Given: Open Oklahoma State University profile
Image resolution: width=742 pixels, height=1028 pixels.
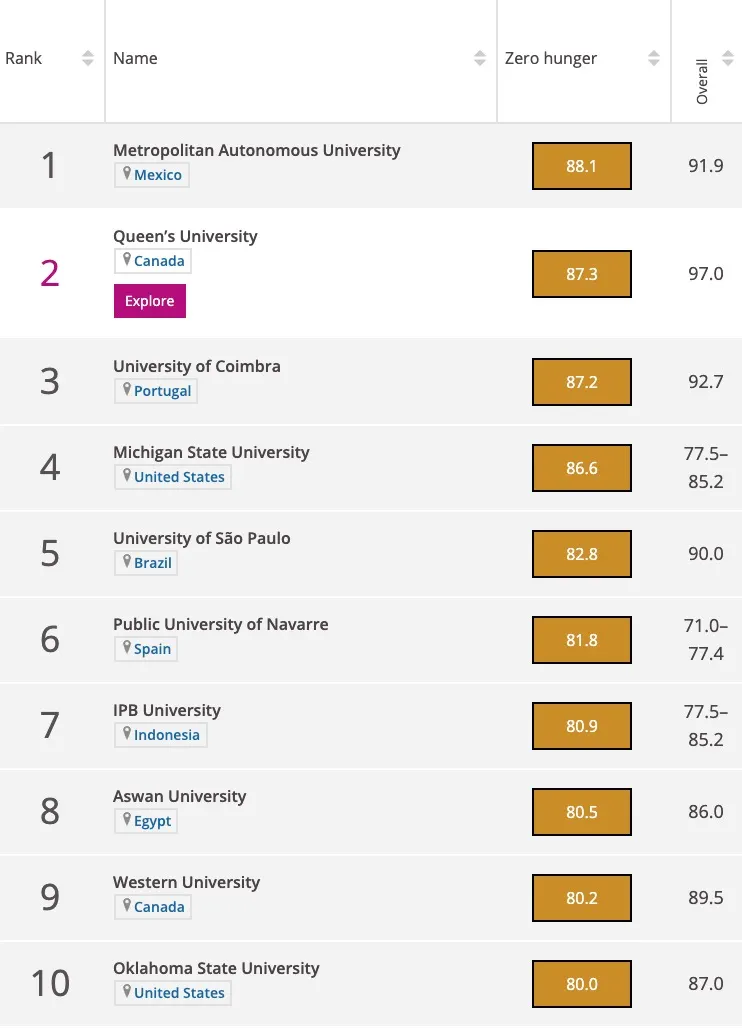Looking at the screenshot, I should coord(216,968).
